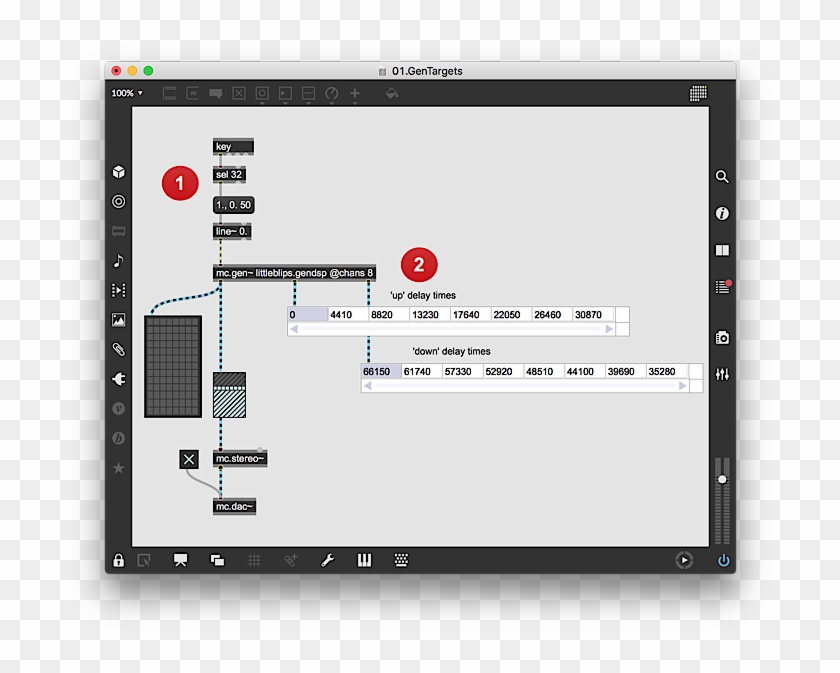Click the striped gain slider object
The image size is (840, 673).
pyautogui.click(x=229, y=395)
